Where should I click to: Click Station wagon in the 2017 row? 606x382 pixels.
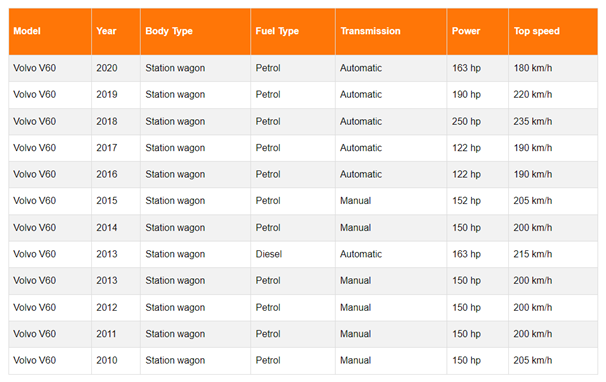[x=175, y=148]
